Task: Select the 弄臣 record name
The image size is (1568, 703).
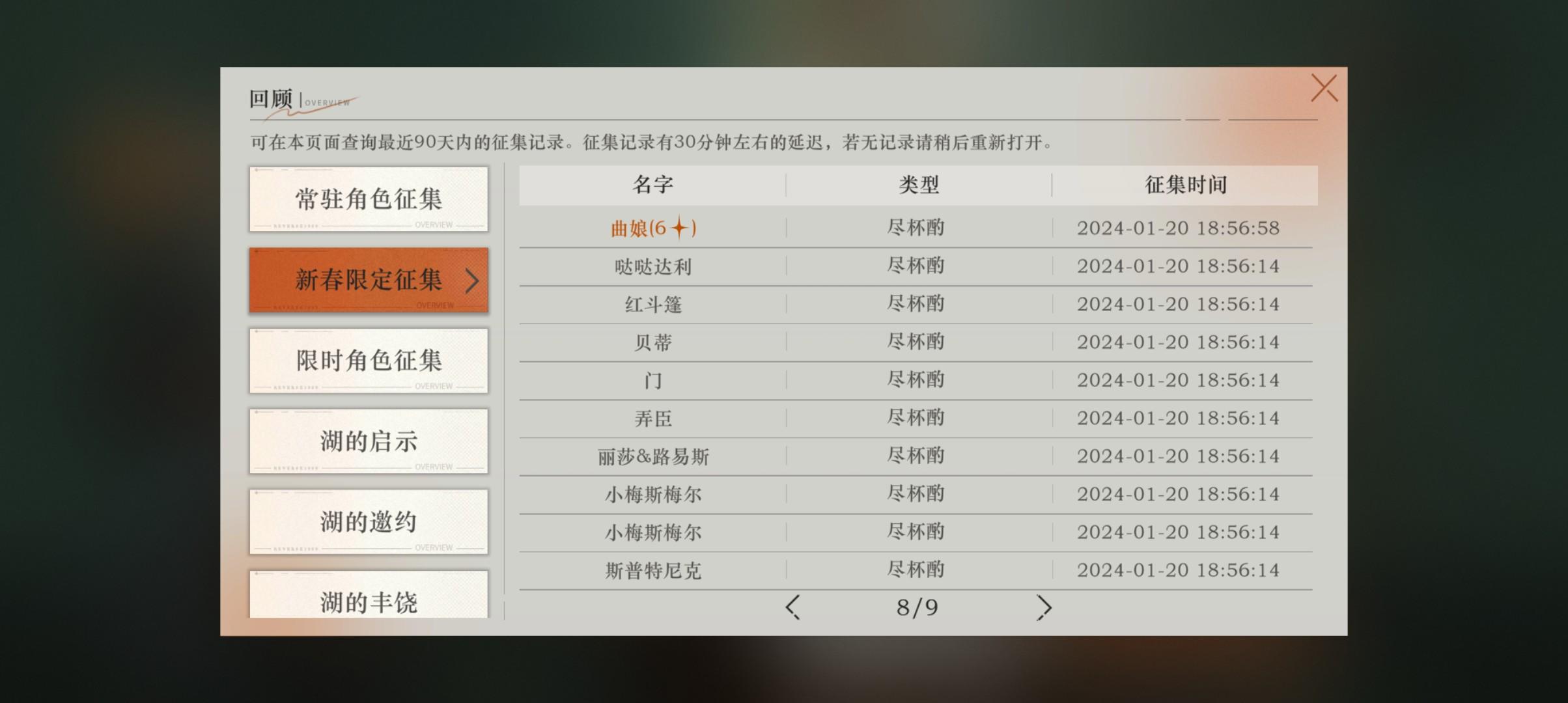Action: click(653, 418)
